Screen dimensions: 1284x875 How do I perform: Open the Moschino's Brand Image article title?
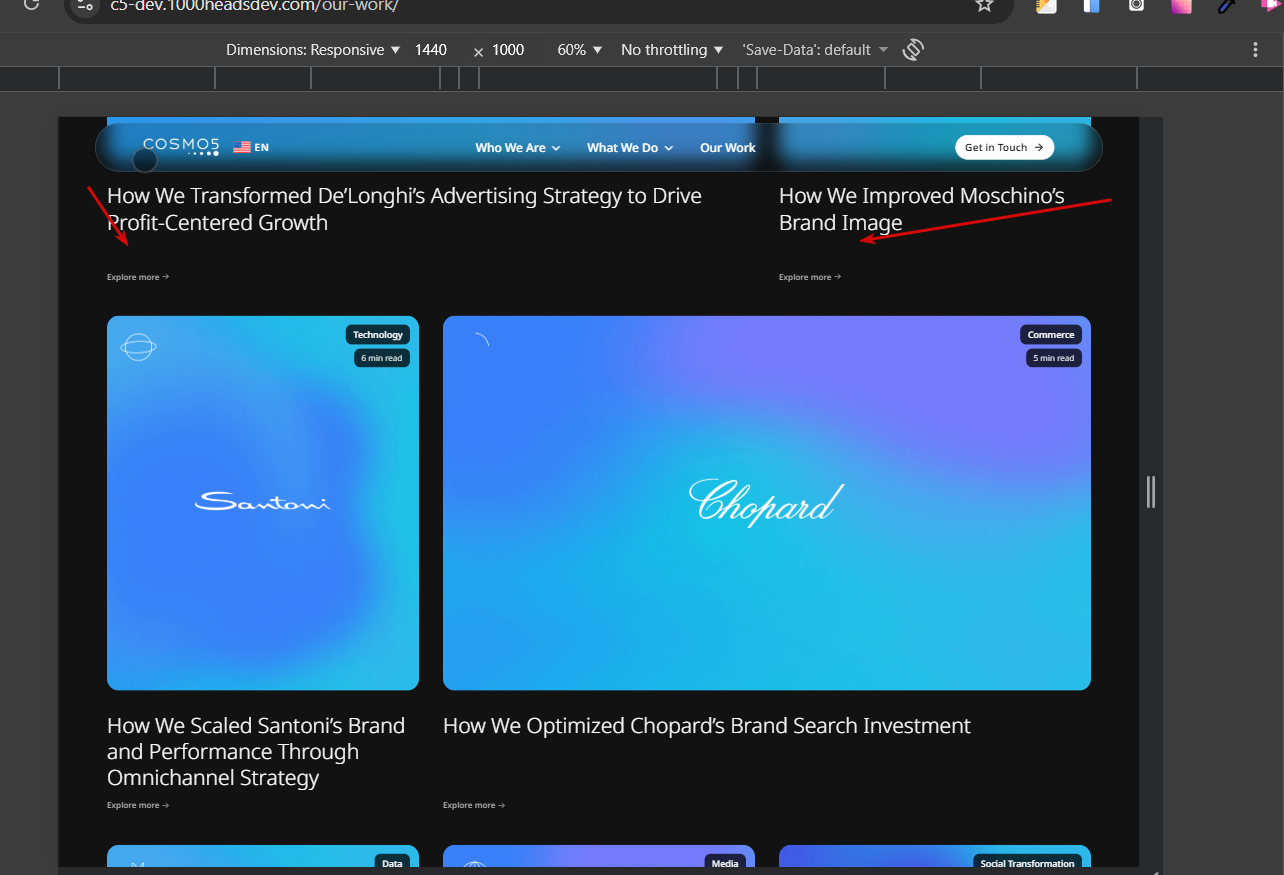click(921, 209)
